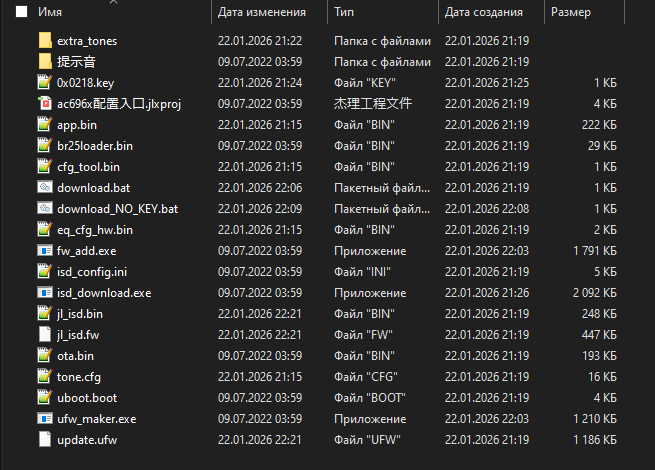
Task: Select download_NO_KEY.bat file name
Action: [x=117, y=208]
